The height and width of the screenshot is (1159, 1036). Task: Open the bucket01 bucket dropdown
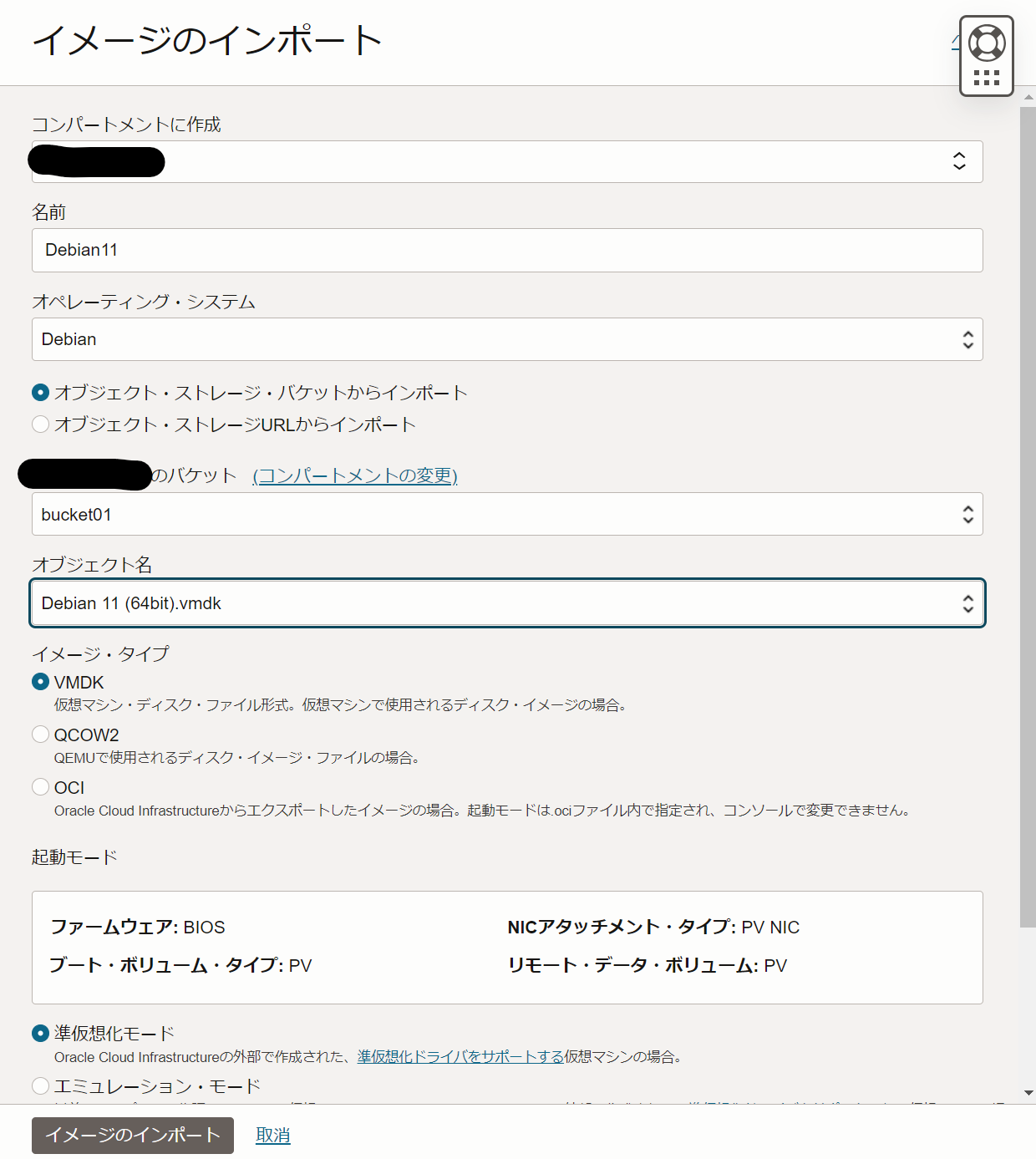click(507, 514)
